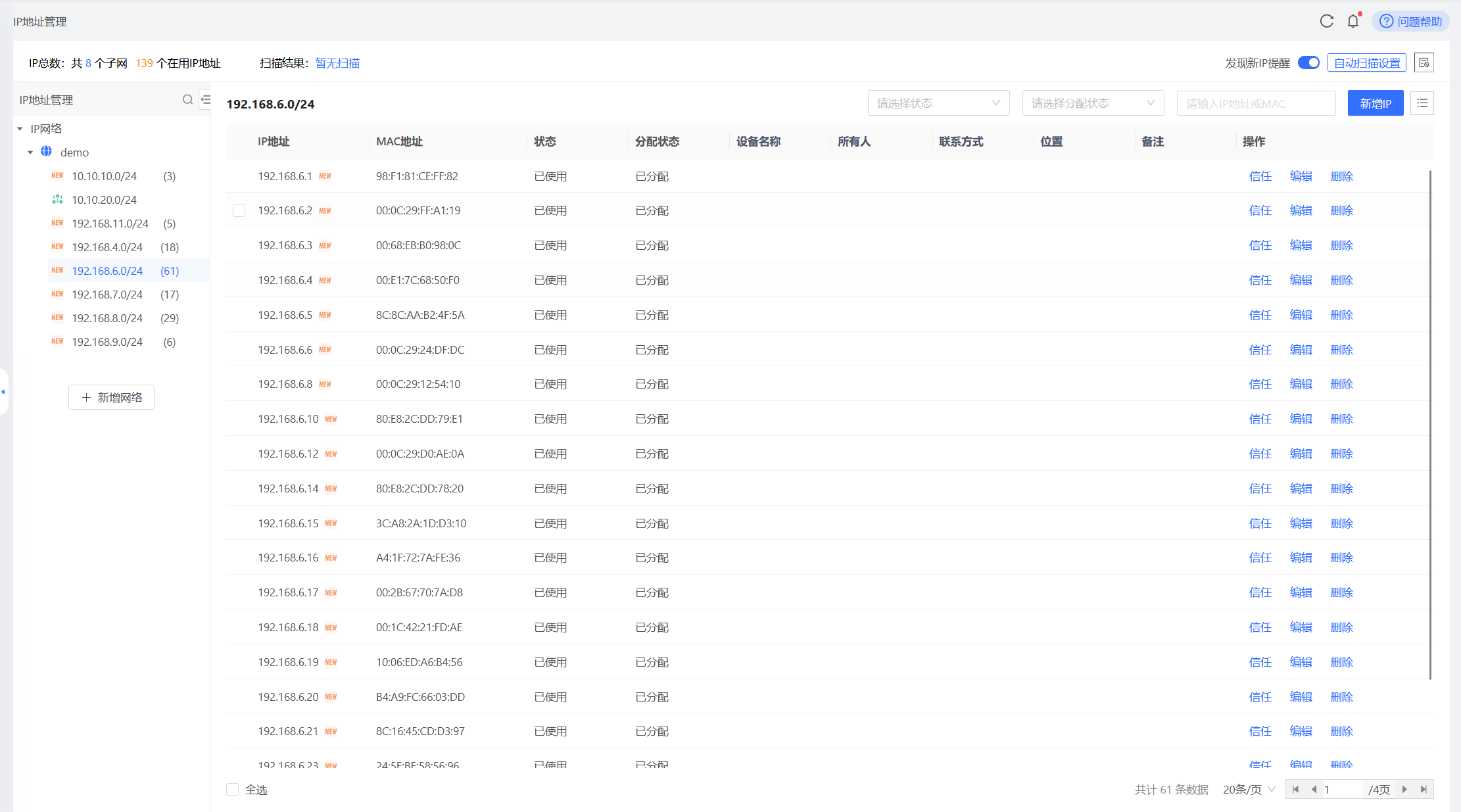The height and width of the screenshot is (812, 1461).
Task: Click the refresh icon in the top bar
Action: click(x=1326, y=20)
